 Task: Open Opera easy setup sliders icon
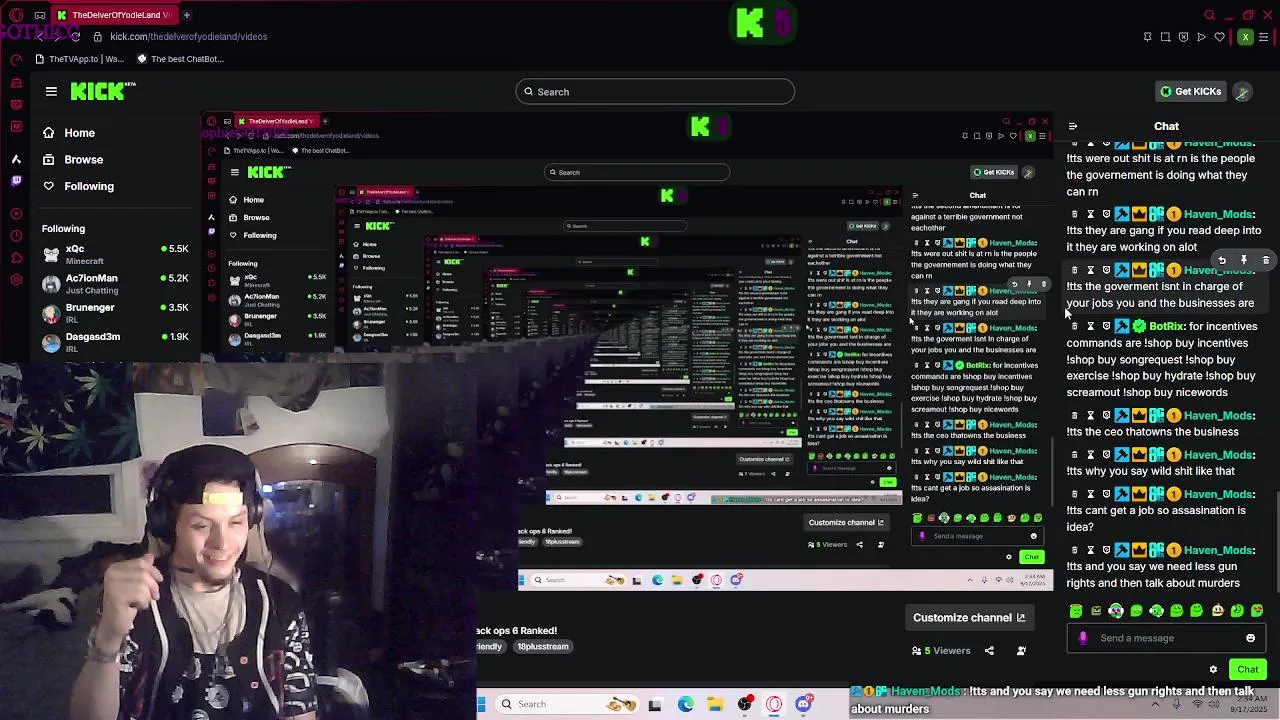(1266, 37)
